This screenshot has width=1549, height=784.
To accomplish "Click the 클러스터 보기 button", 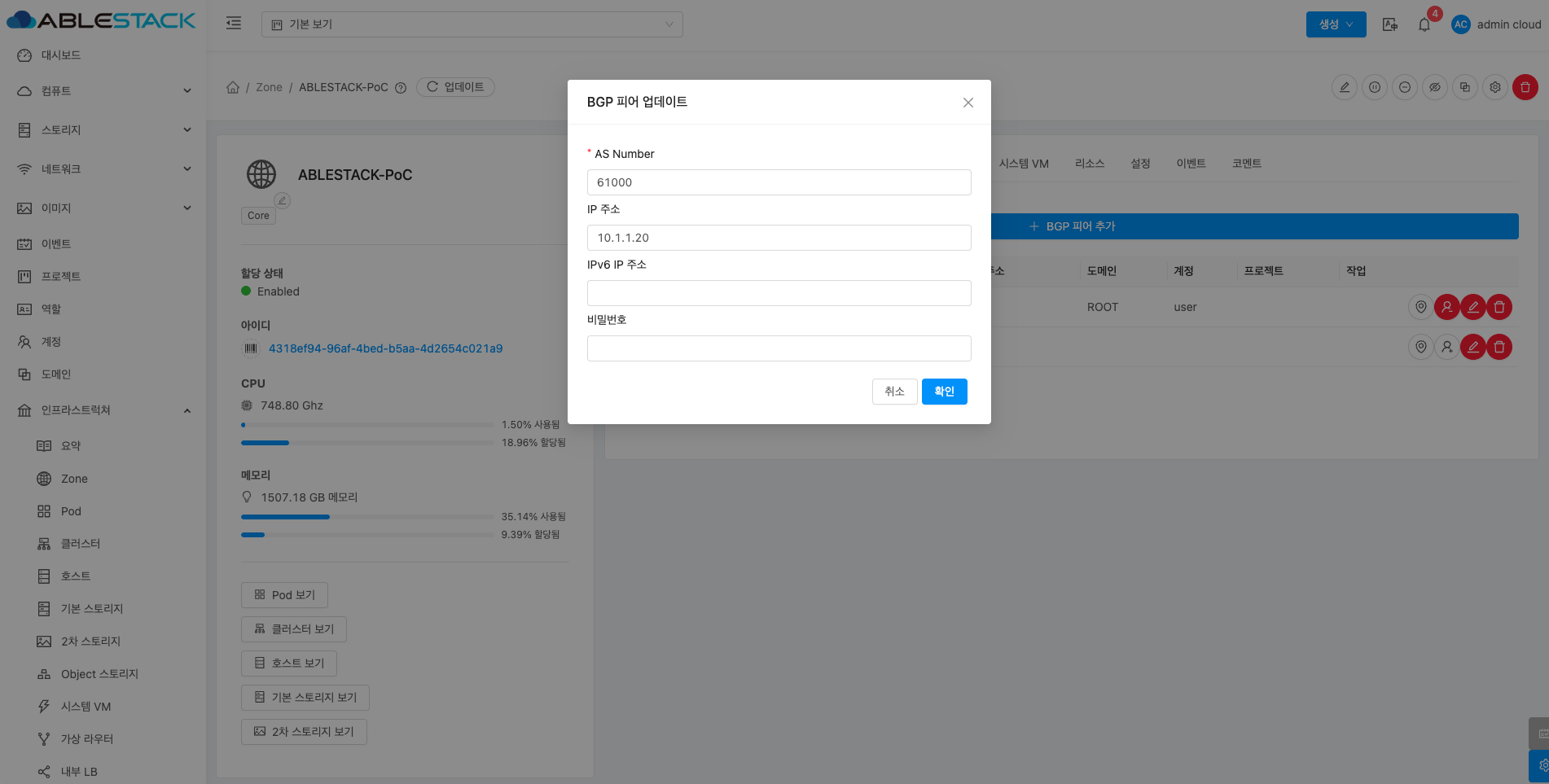I will click(x=294, y=629).
